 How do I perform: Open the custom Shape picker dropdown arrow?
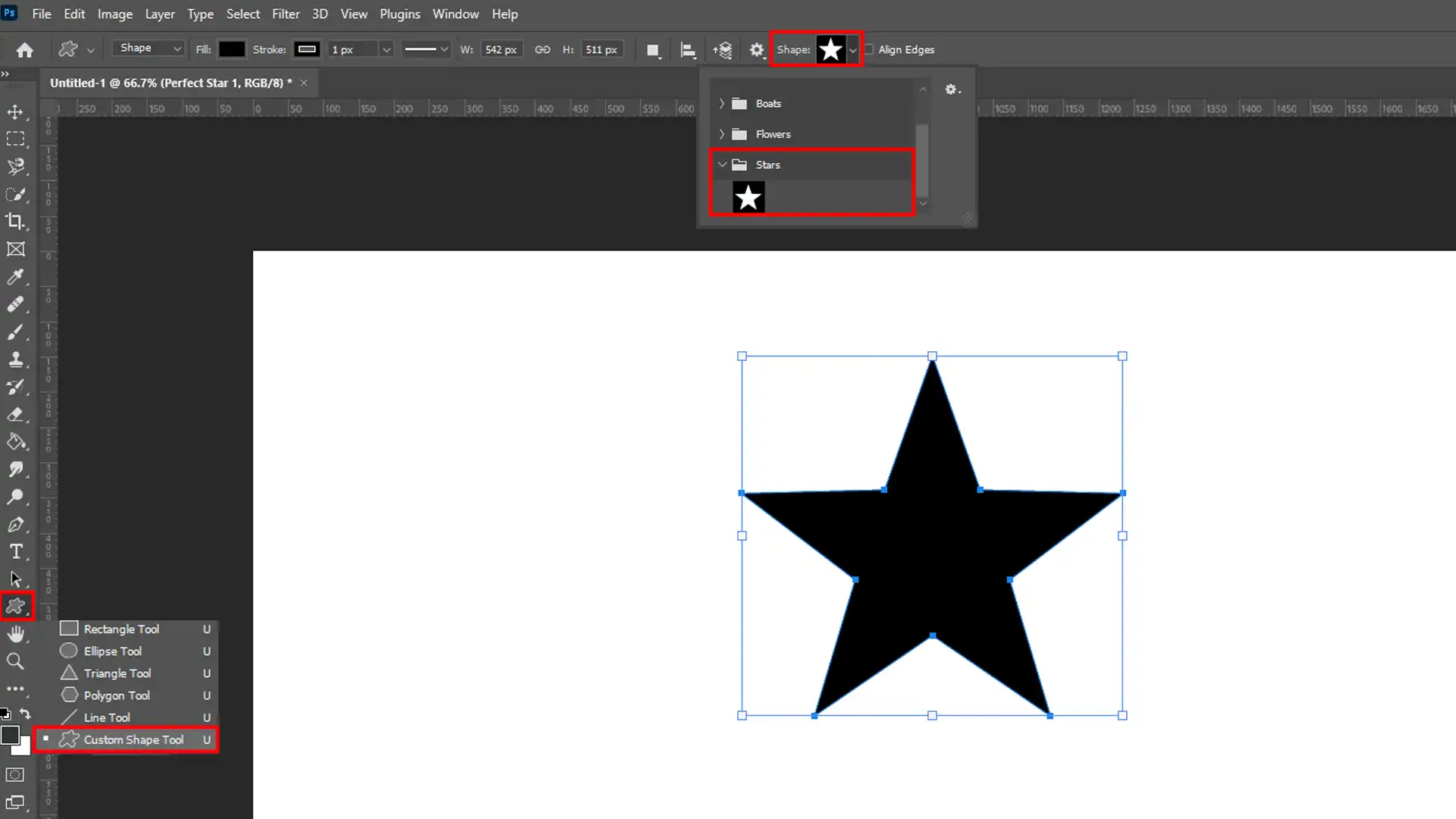(853, 50)
